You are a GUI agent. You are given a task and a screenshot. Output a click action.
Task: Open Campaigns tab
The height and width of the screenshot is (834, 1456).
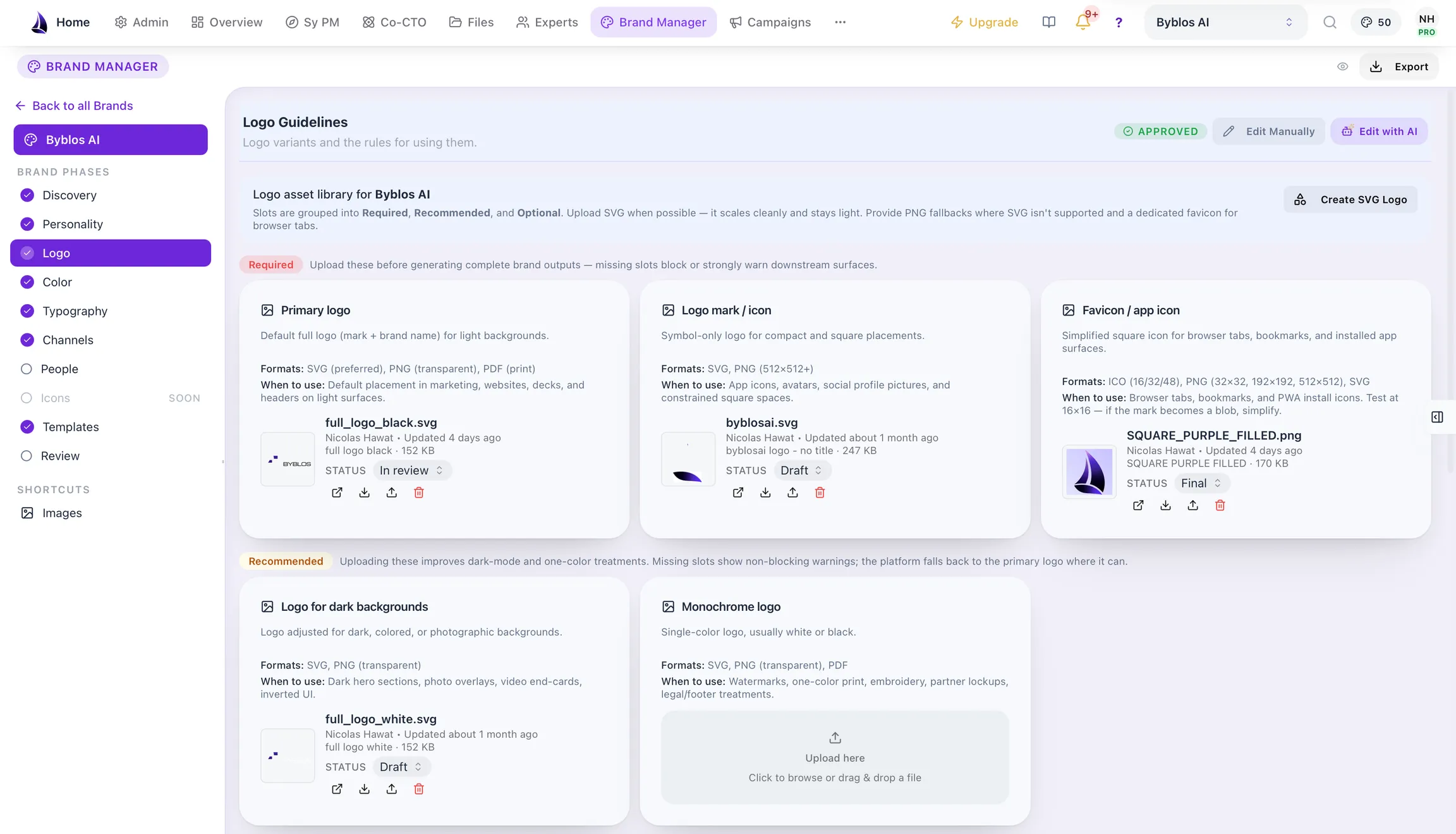[x=770, y=22]
